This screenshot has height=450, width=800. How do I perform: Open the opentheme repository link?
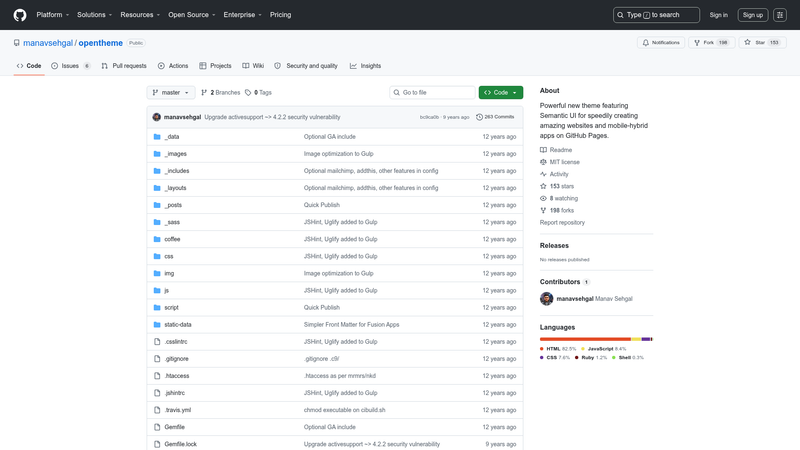(101, 43)
